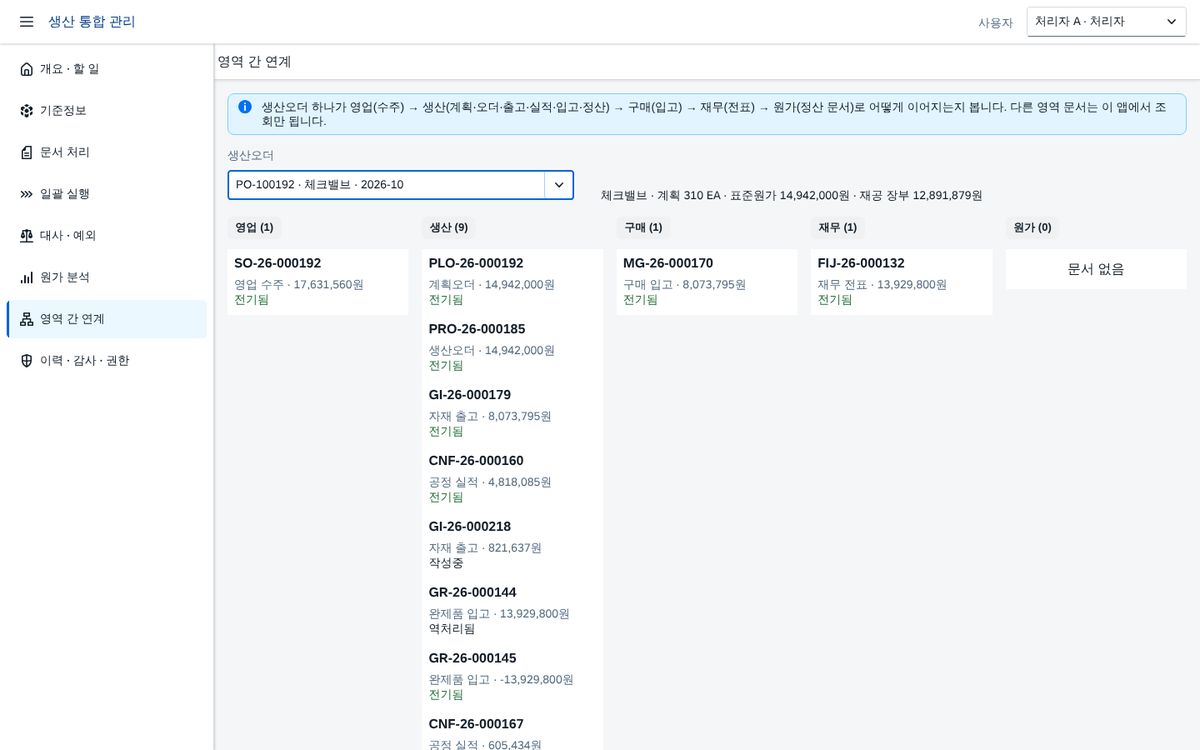
Task: Click the 문서 없음 empty card
Action: click(1096, 269)
